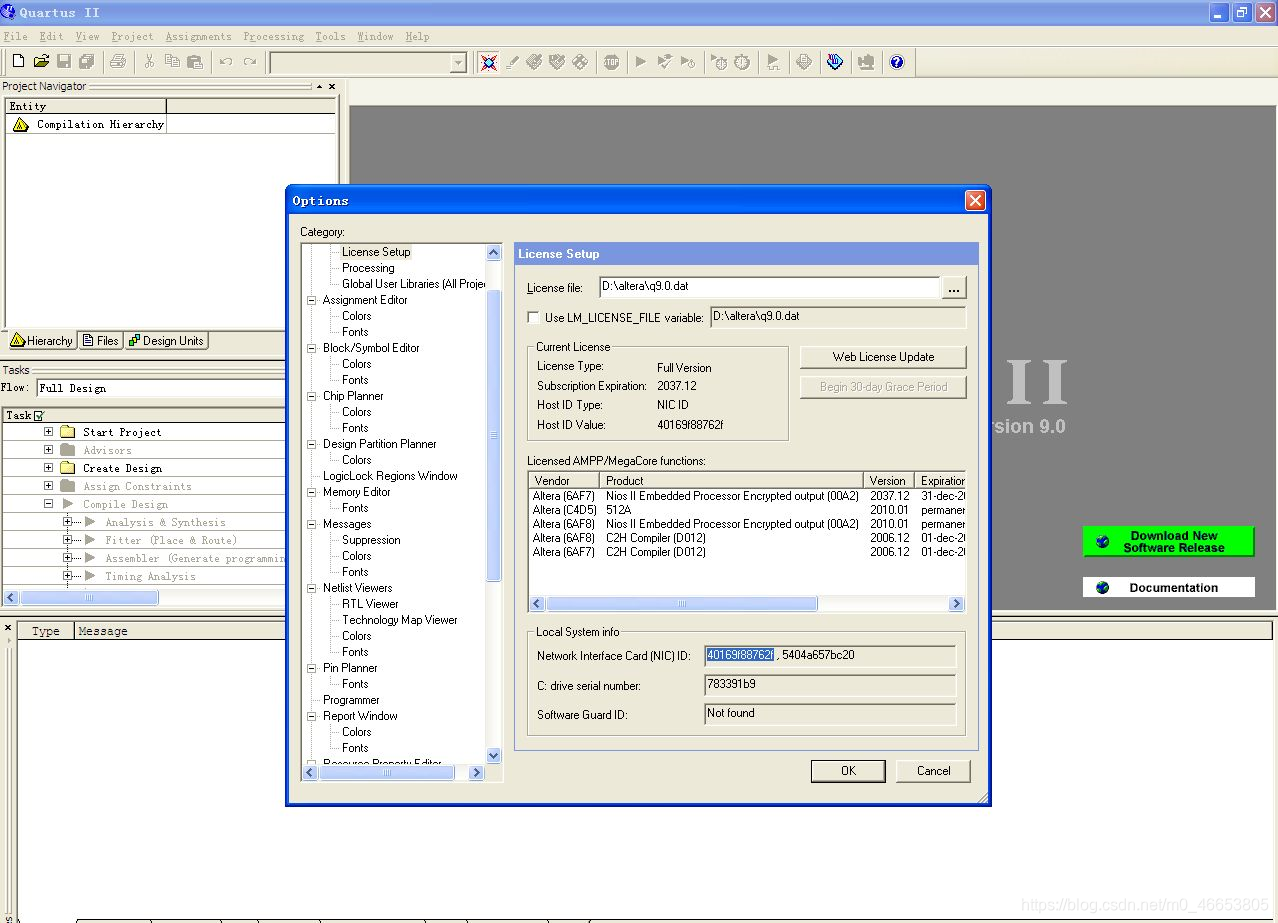
Task: Open the Assignments menu
Action: 198,36
